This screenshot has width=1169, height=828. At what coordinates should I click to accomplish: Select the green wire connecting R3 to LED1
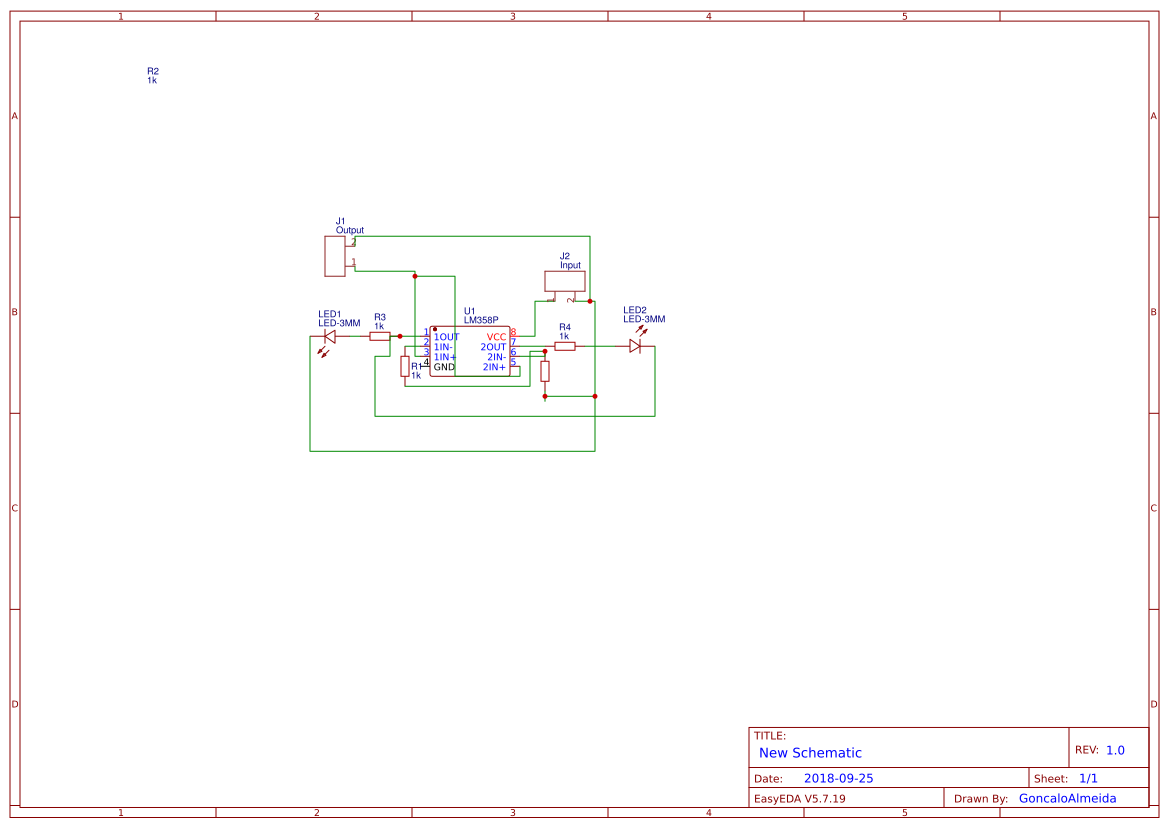[355, 336]
